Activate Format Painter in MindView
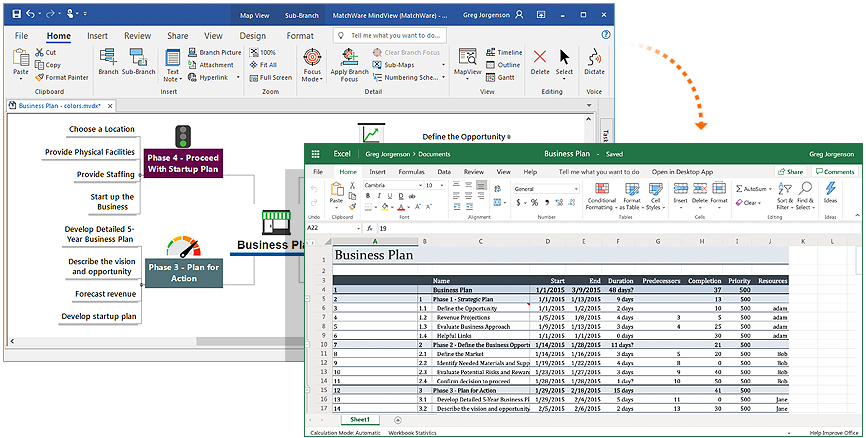The height and width of the screenshot is (438, 866). pos(62,77)
